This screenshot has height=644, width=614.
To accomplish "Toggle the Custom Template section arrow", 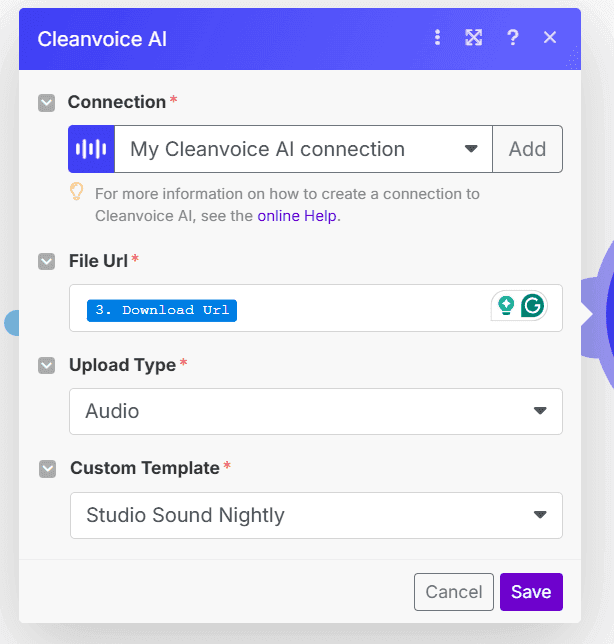I will click(x=46, y=468).
